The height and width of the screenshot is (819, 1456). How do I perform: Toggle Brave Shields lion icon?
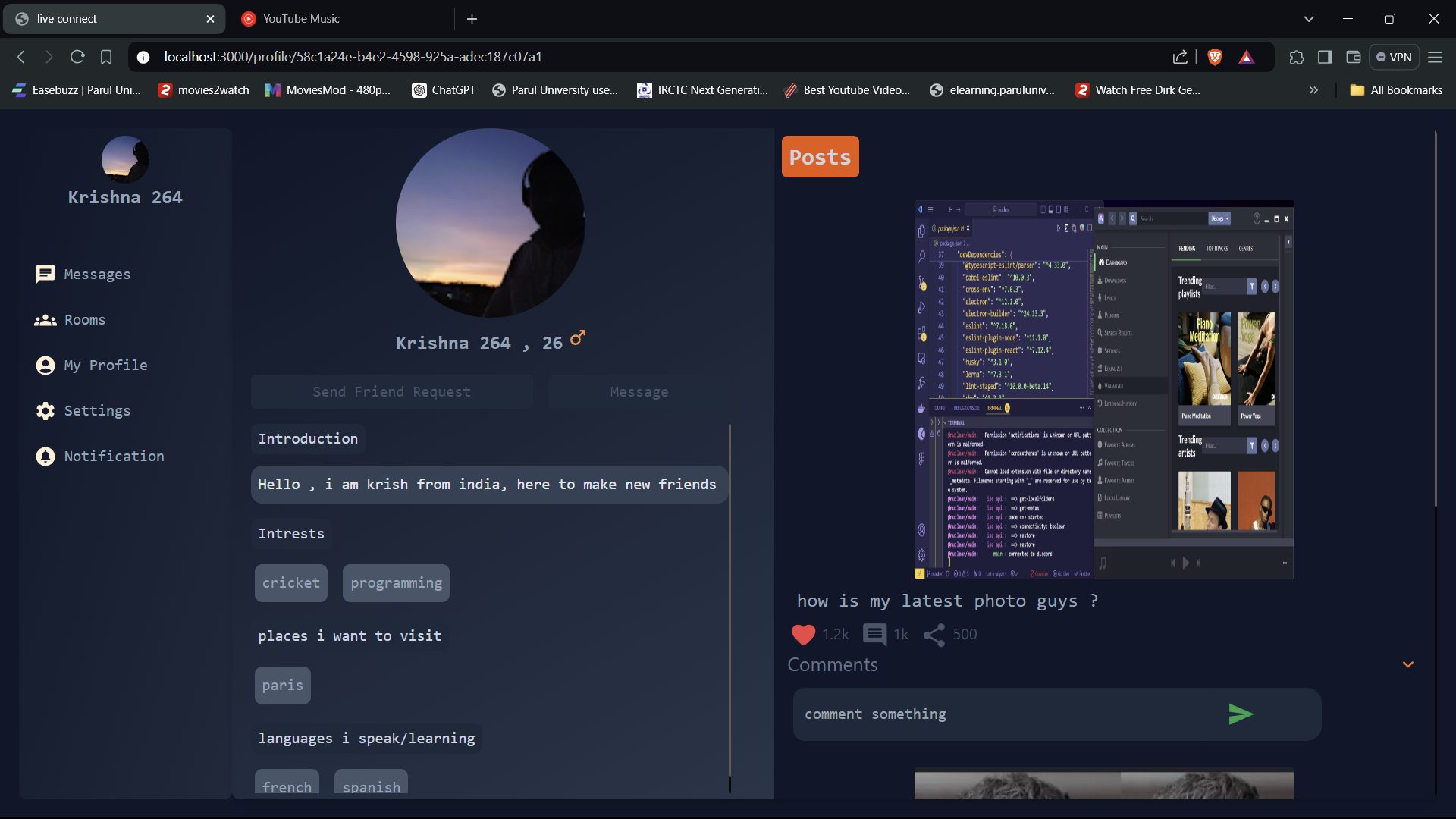pyautogui.click(x=1215, y=57)
